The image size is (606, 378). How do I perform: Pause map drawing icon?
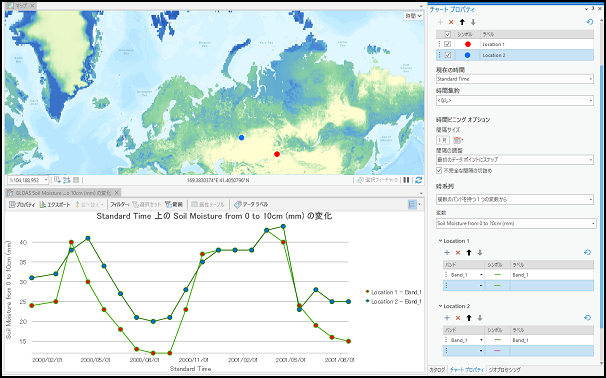406,180
